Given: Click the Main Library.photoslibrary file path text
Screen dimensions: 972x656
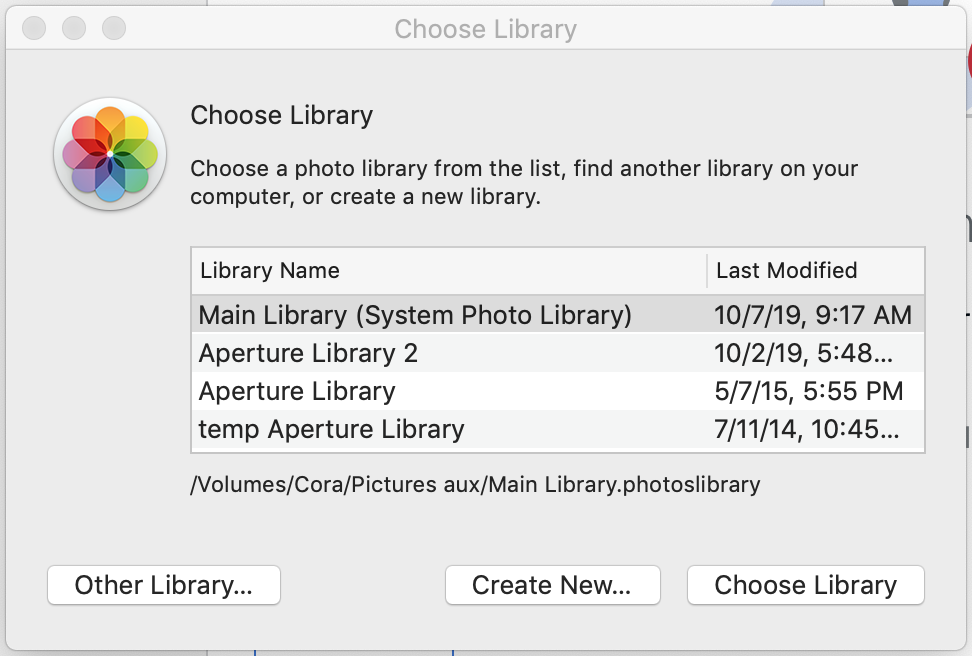Looking at the screenshot, I should tap(475, 485).
